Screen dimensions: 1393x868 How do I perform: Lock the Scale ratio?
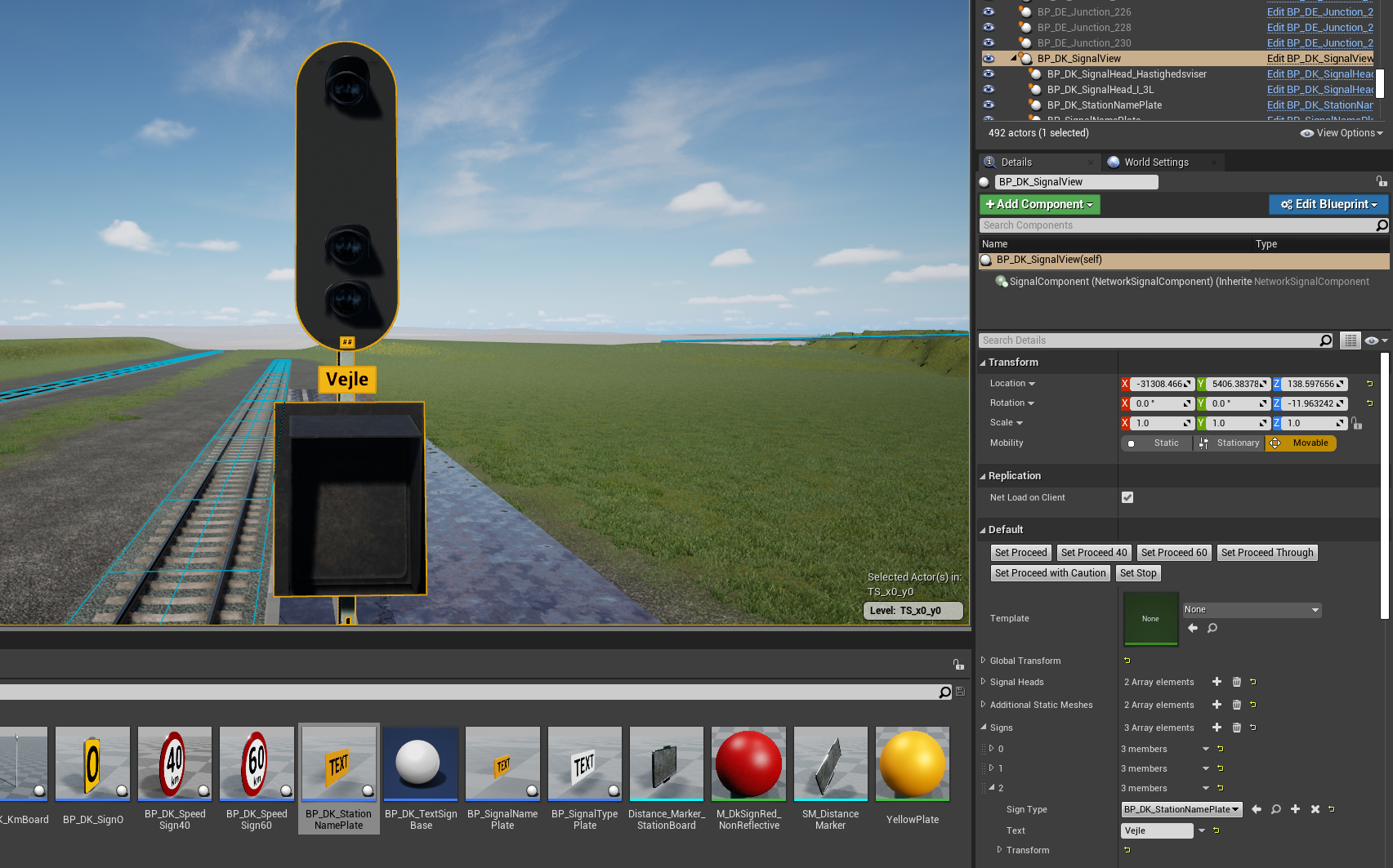click(x=1357, y=423)
